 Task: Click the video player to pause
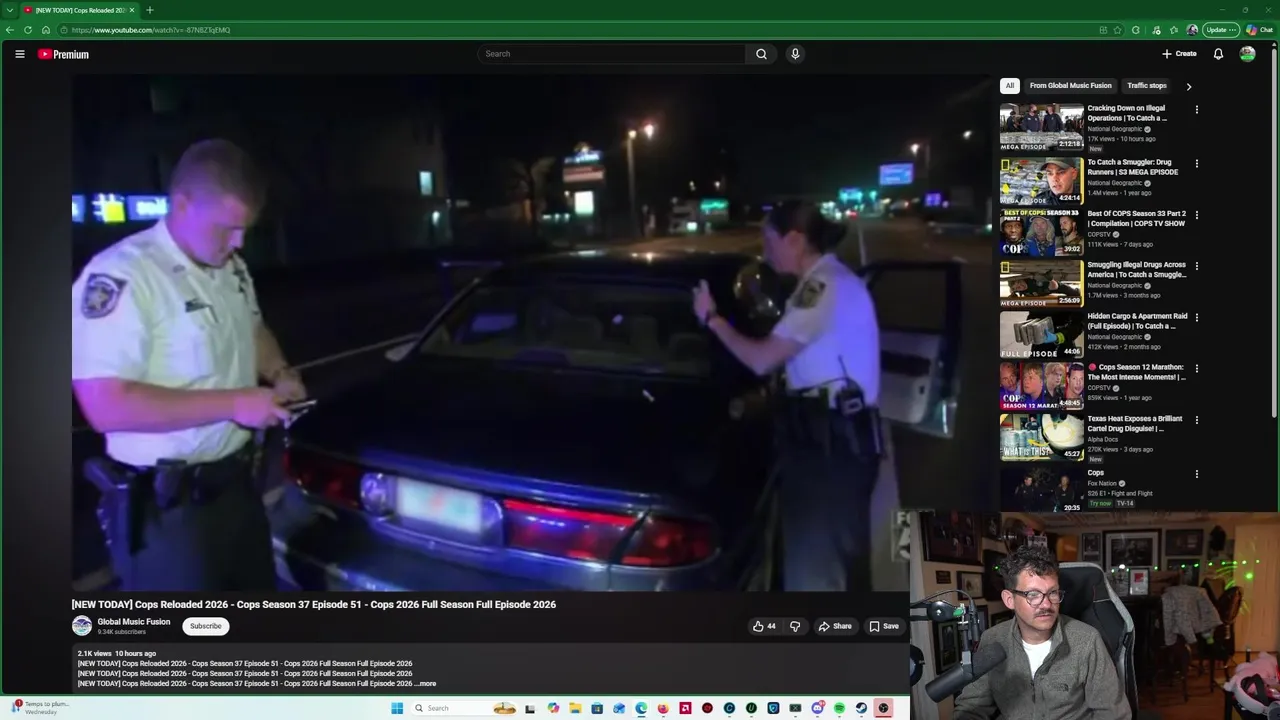pos(530,333)
